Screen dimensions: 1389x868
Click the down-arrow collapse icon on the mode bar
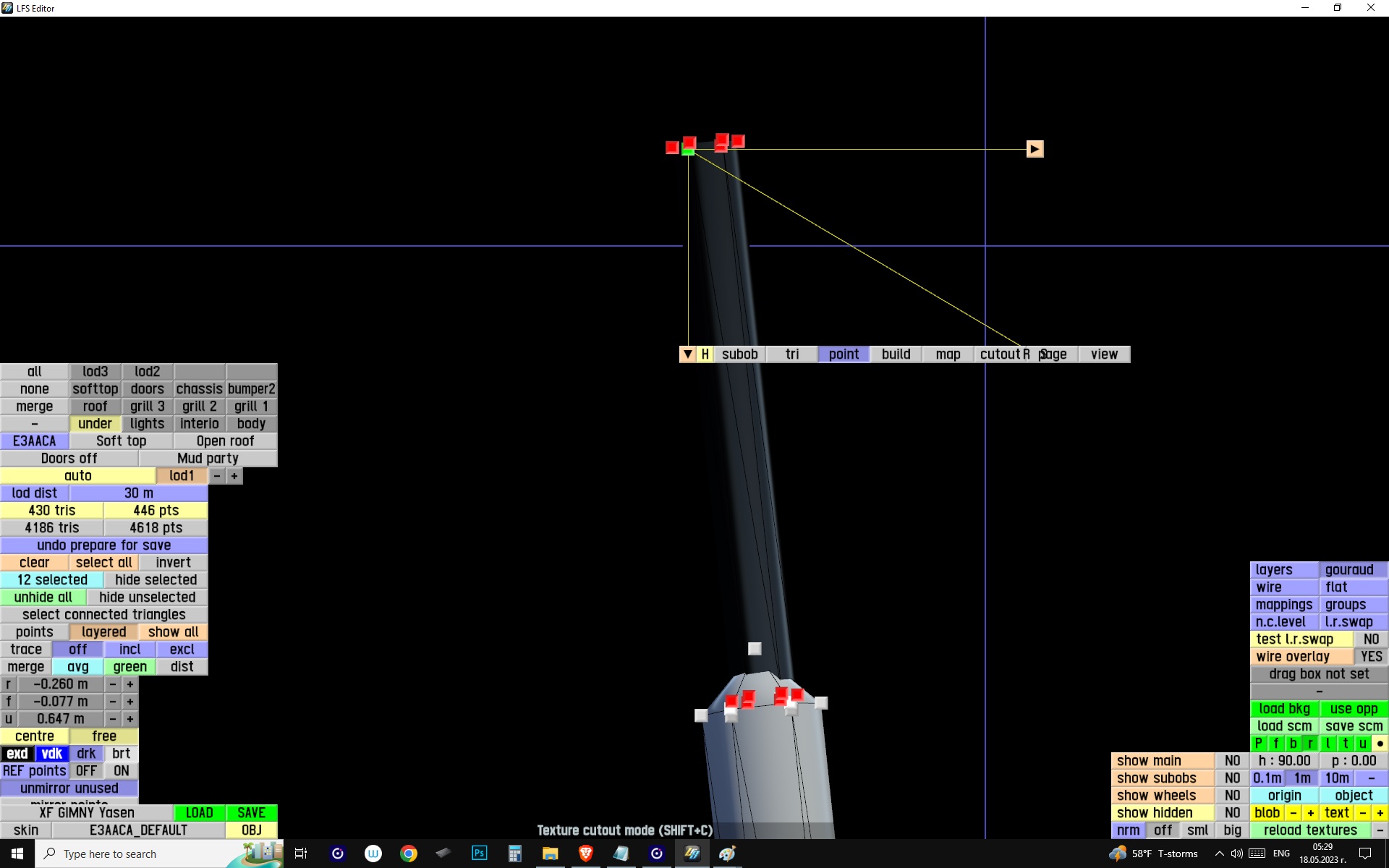[687, 354]
